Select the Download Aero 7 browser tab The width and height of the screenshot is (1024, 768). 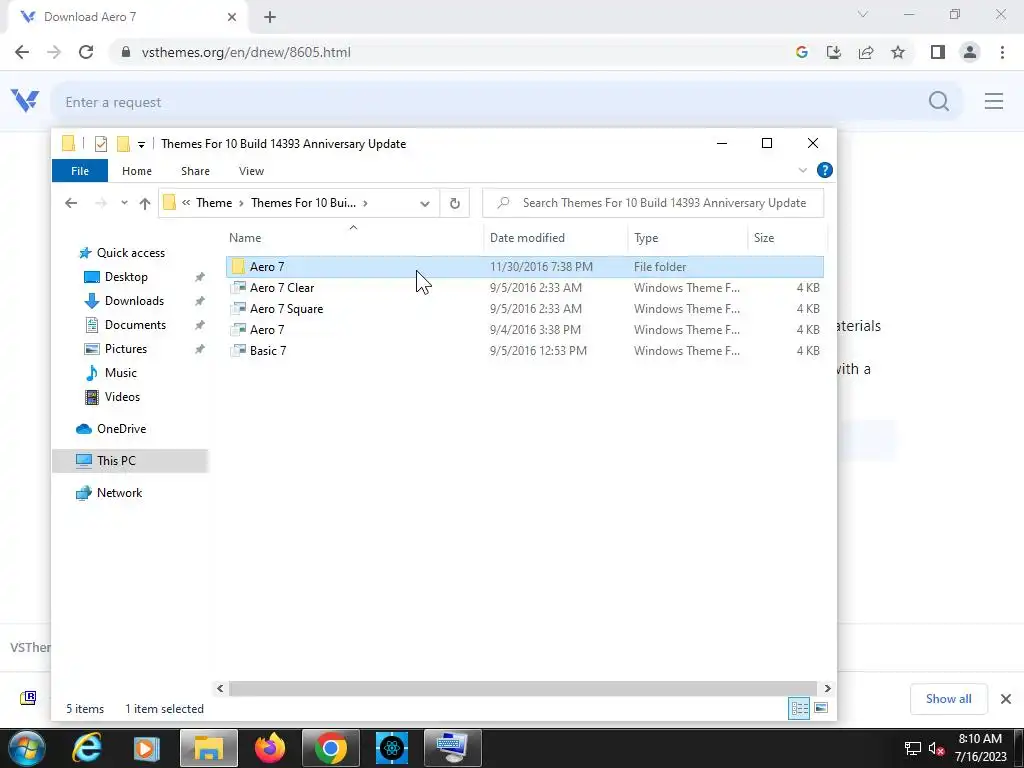coord(128,17)
